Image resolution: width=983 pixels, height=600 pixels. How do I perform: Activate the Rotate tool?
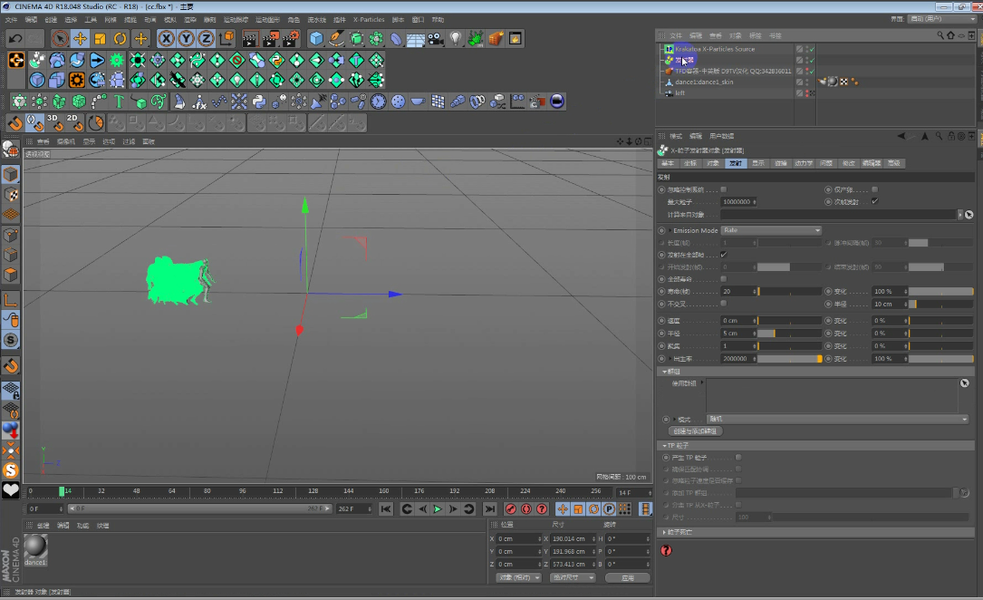(x=120, y=39)
